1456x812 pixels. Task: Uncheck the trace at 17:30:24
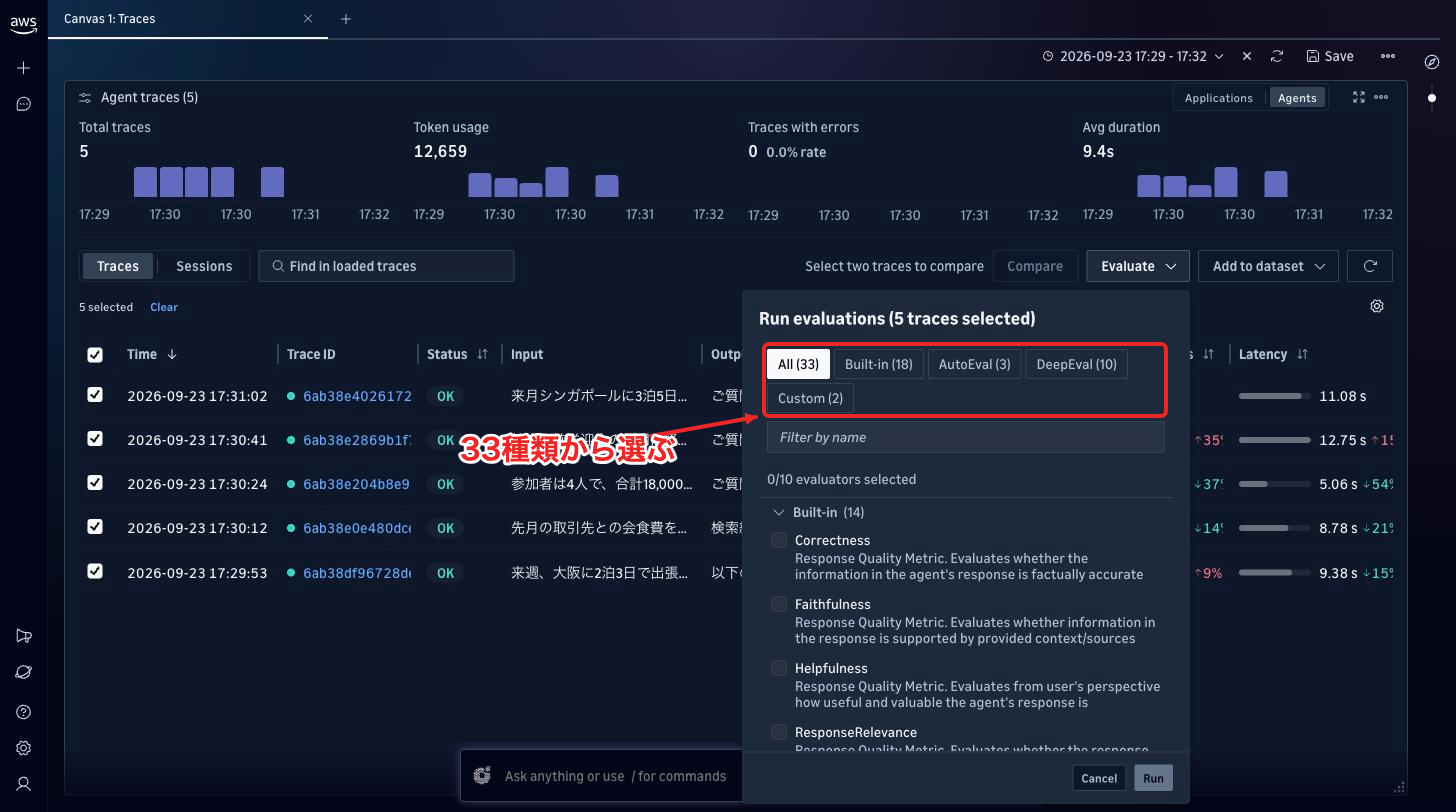click(95, 483)
